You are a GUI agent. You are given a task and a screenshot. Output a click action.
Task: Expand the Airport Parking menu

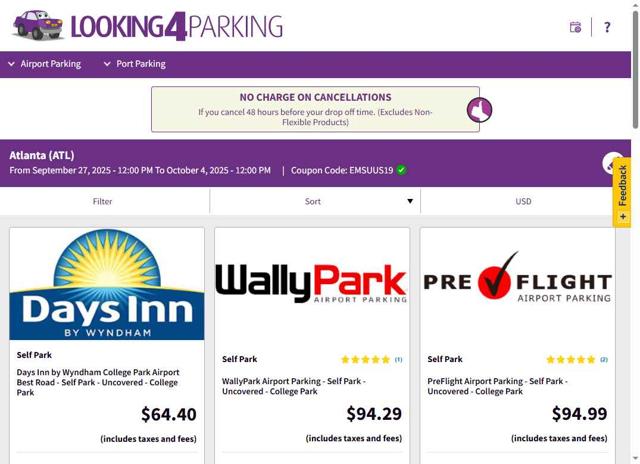click(x=44, y=64)
